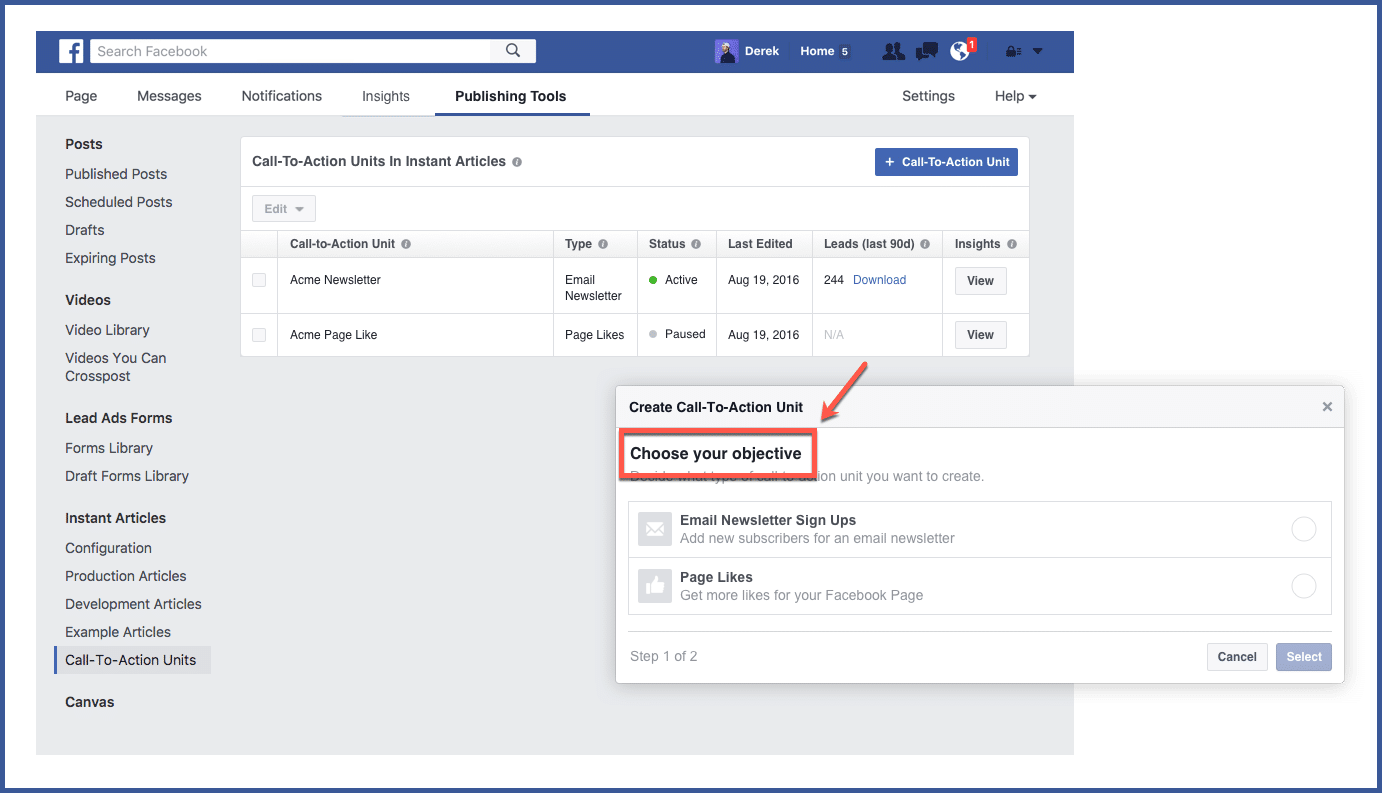The image size is (1382, 793).
Task: Click the search magnifier button
Action: (x=513, y=51)
